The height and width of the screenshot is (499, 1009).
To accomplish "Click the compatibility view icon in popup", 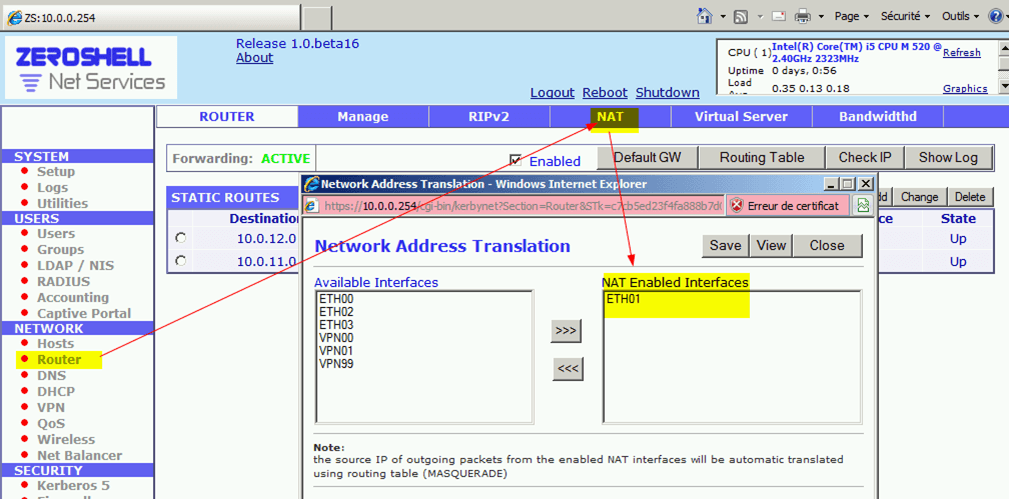I will click(x=862, y=206).
